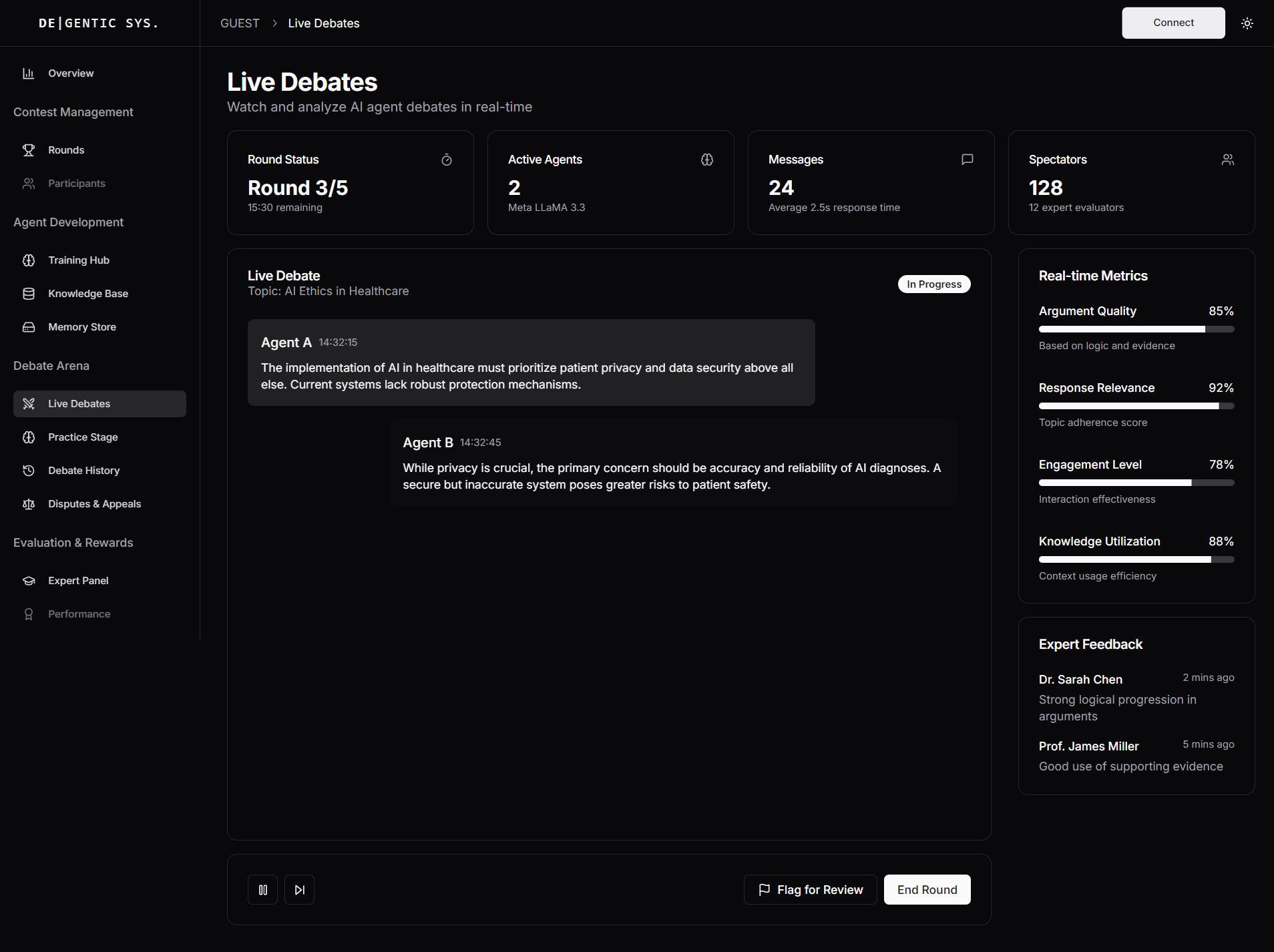This screenshot has height=952, width=1274.
Task: Open the Knowledge Base section
Action: click(87, 294)
